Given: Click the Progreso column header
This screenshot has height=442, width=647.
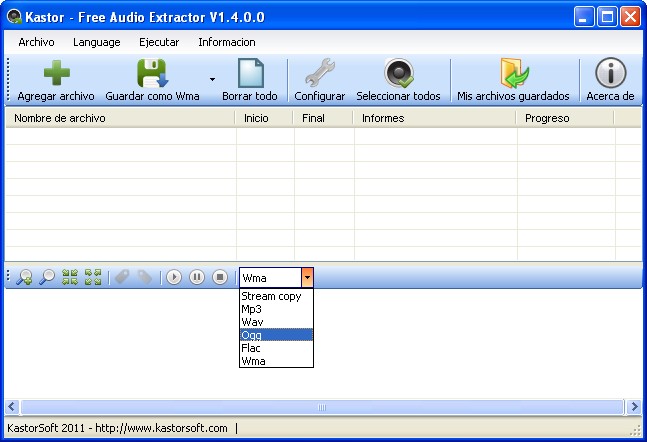Looking at the screenshot, I should pyautogui.click(x=565, y=118).
